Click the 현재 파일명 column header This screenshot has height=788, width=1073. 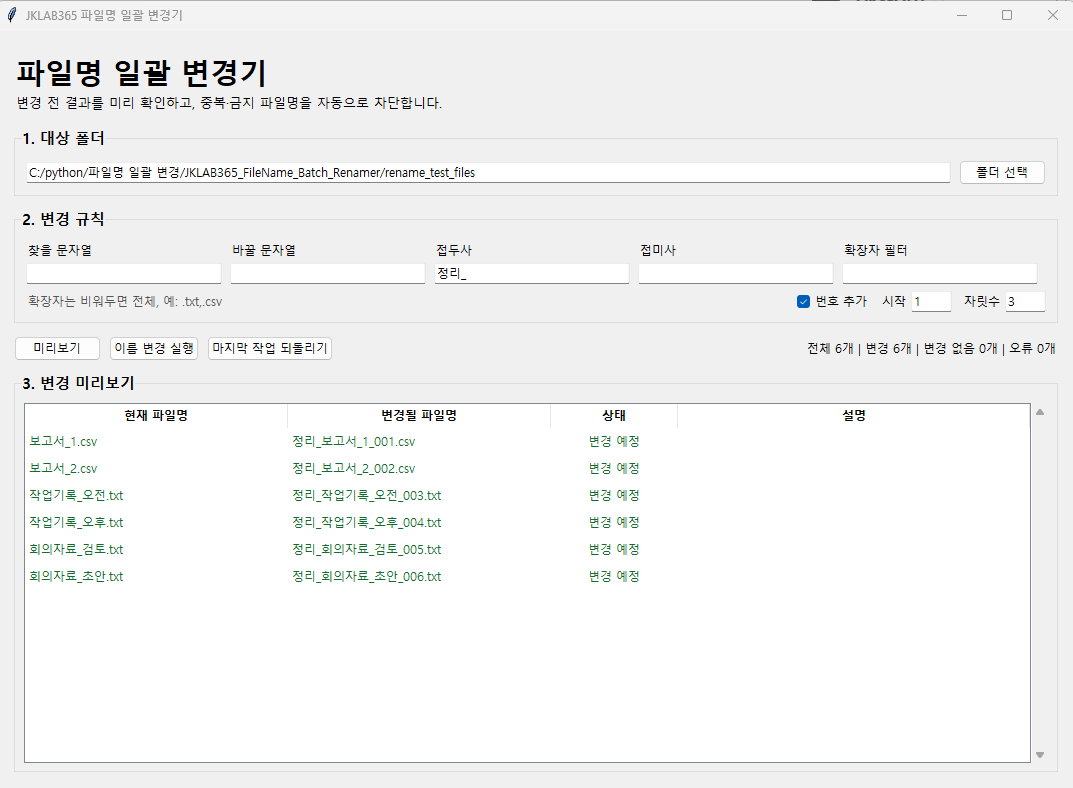tap(156, 415)
